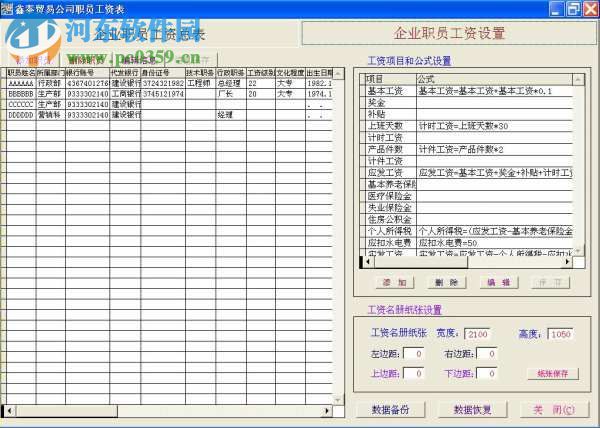Click the 职员姓名 column header

21,73
